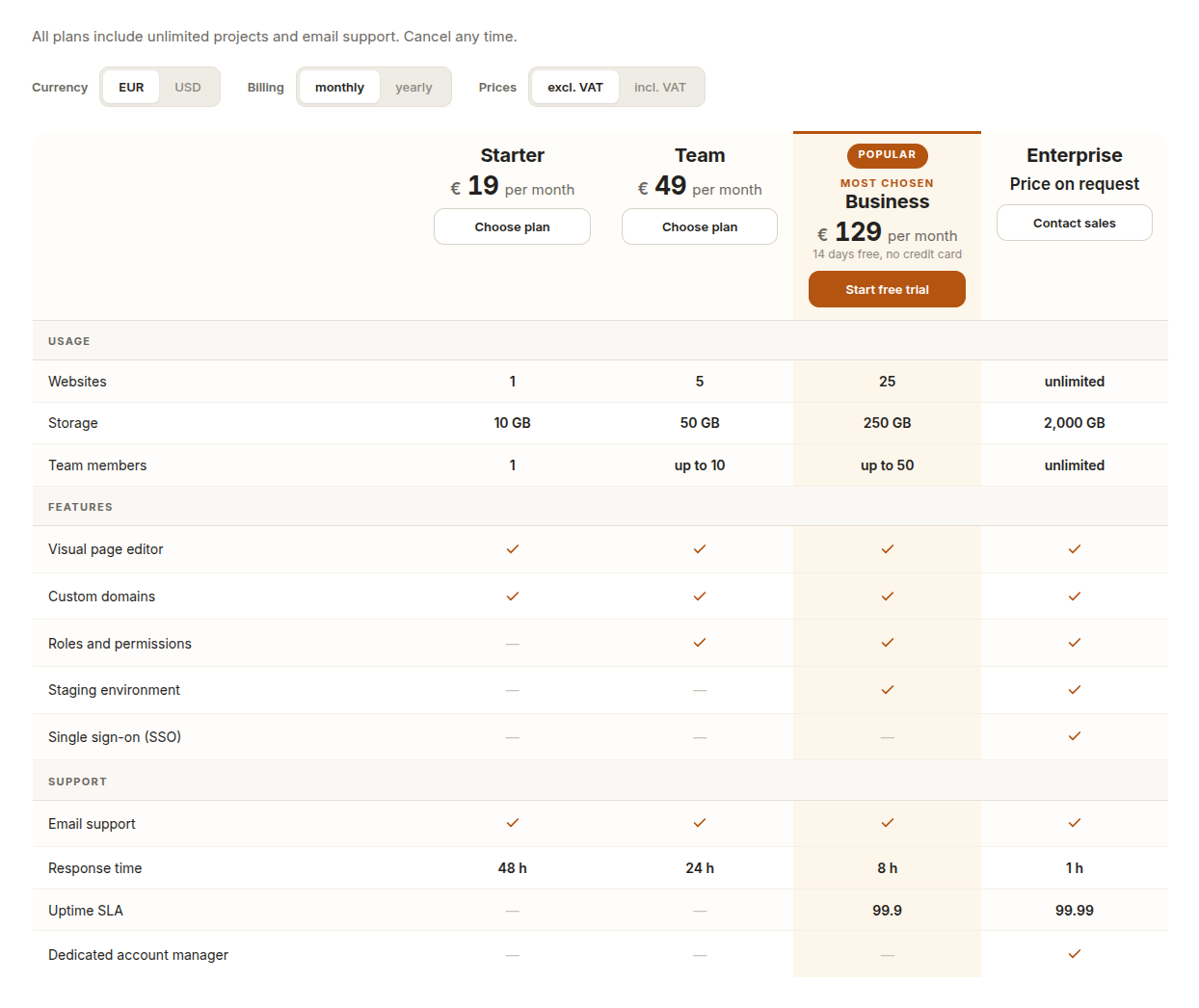This screenshot has width=1199, height=1008.
Task: Click '250 GB' storage value for Business
Action: [x=888, y=423]
